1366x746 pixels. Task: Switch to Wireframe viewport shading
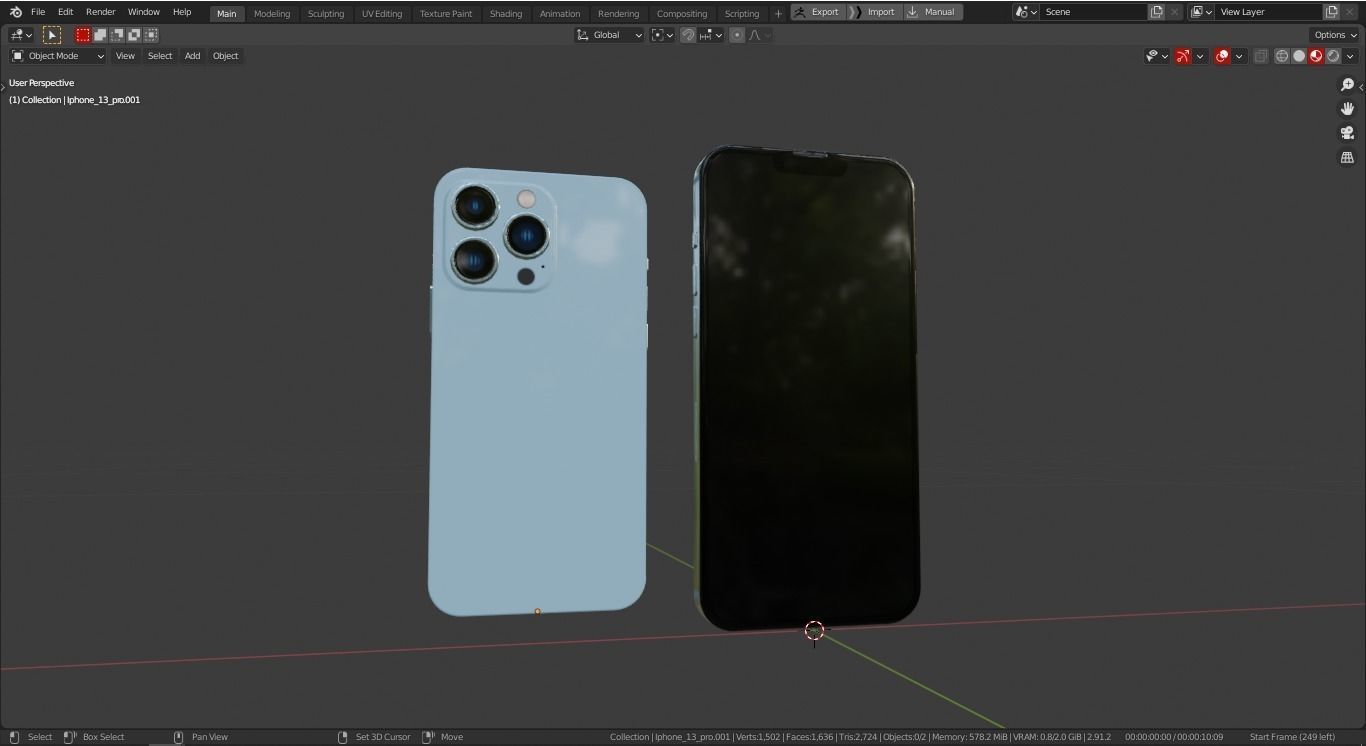coord(1282,56)
